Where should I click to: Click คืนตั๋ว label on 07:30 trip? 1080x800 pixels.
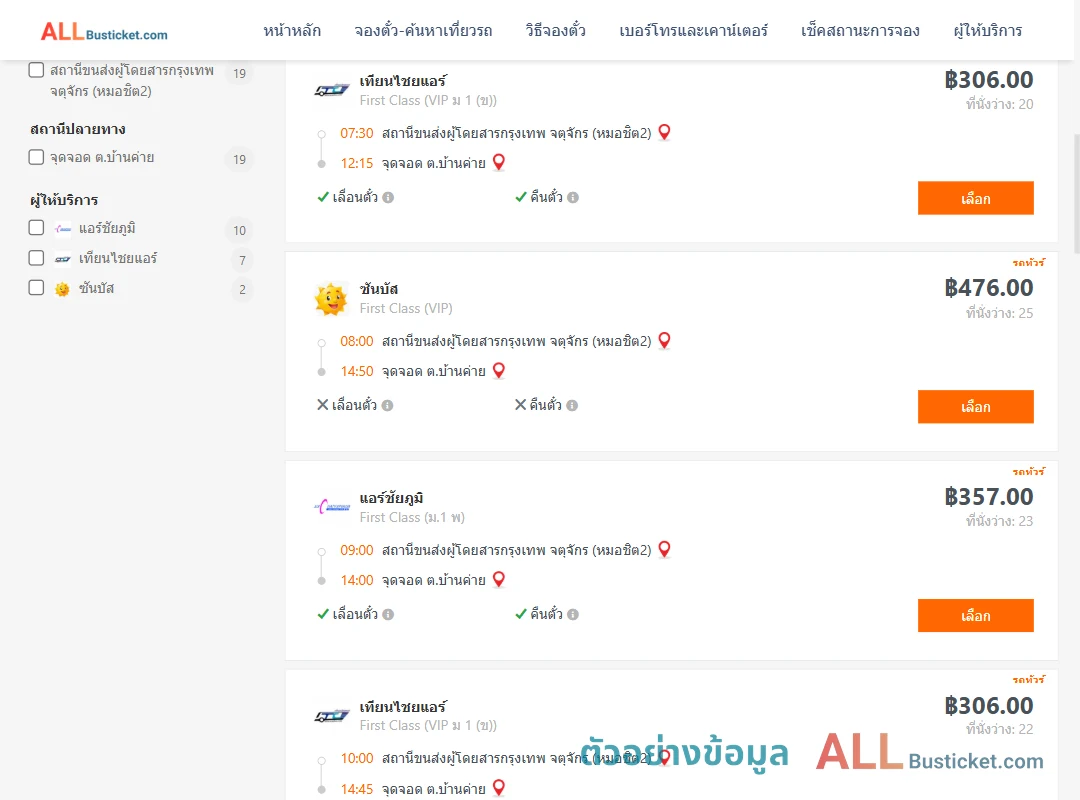pos(546,197)
